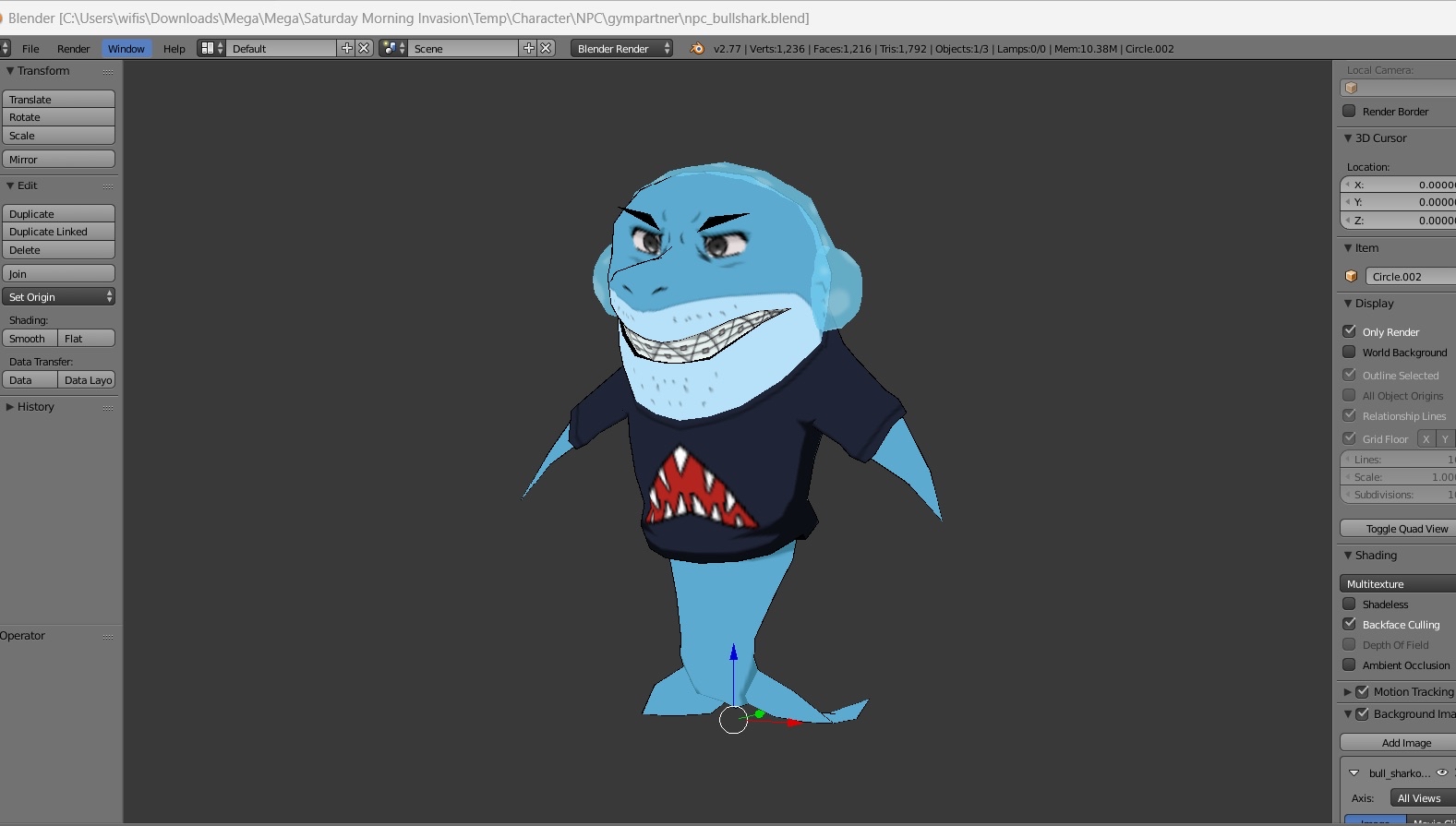Screen dimensions: 1456x826
Task: Enable the Shadeless checkbox
Action: point(1349,604)
